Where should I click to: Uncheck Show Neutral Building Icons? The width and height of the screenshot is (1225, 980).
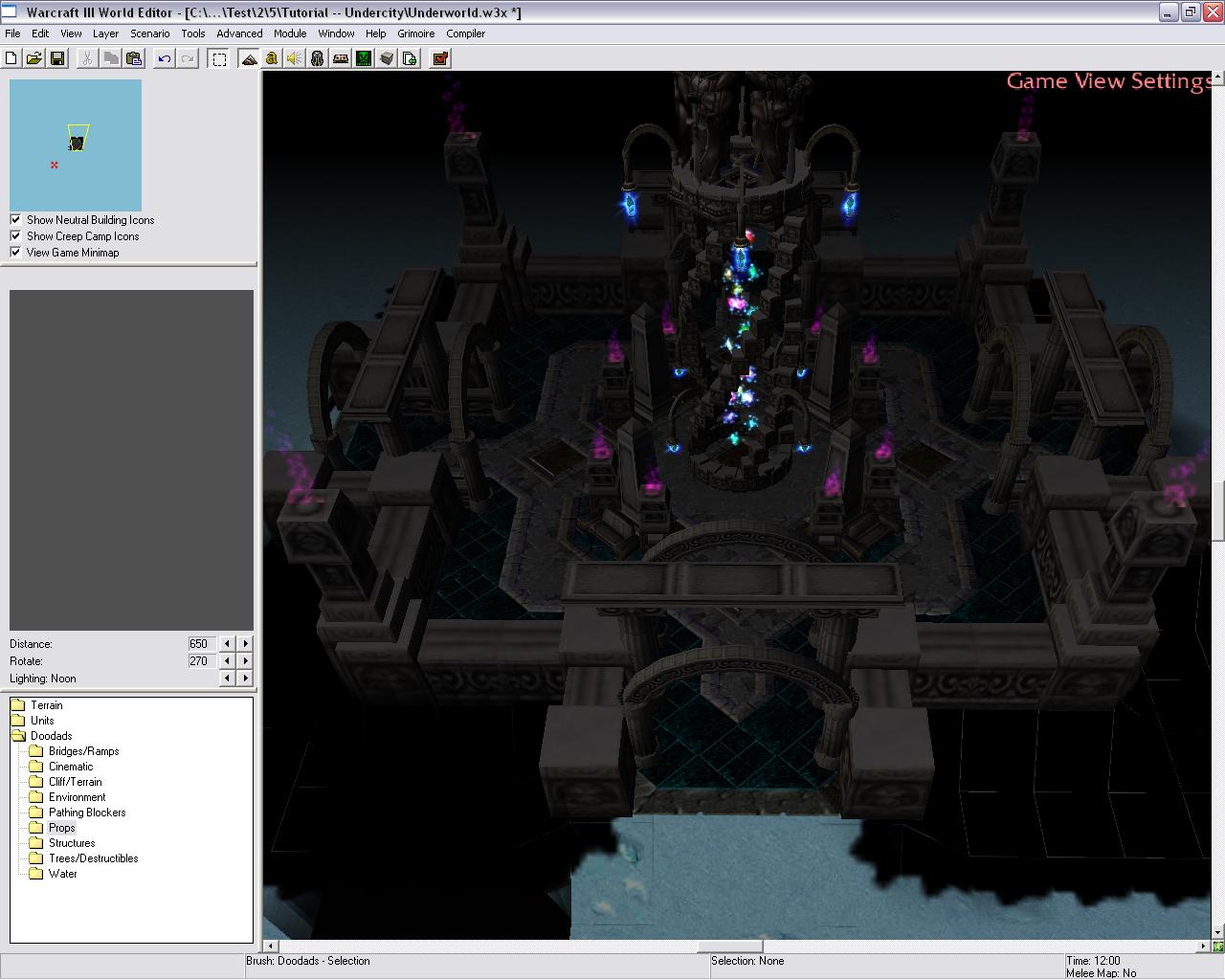click(x=16, y=219)
